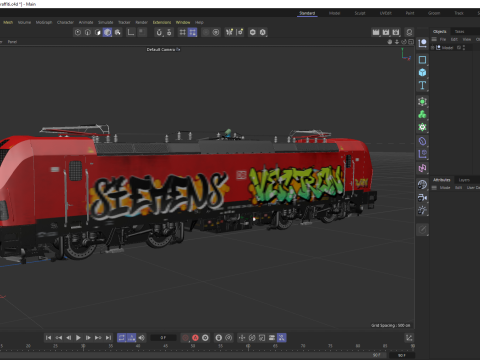
Task: Toggle the viewport maximize layout icon
Action: pyautogui.click(x=411, y=42)
